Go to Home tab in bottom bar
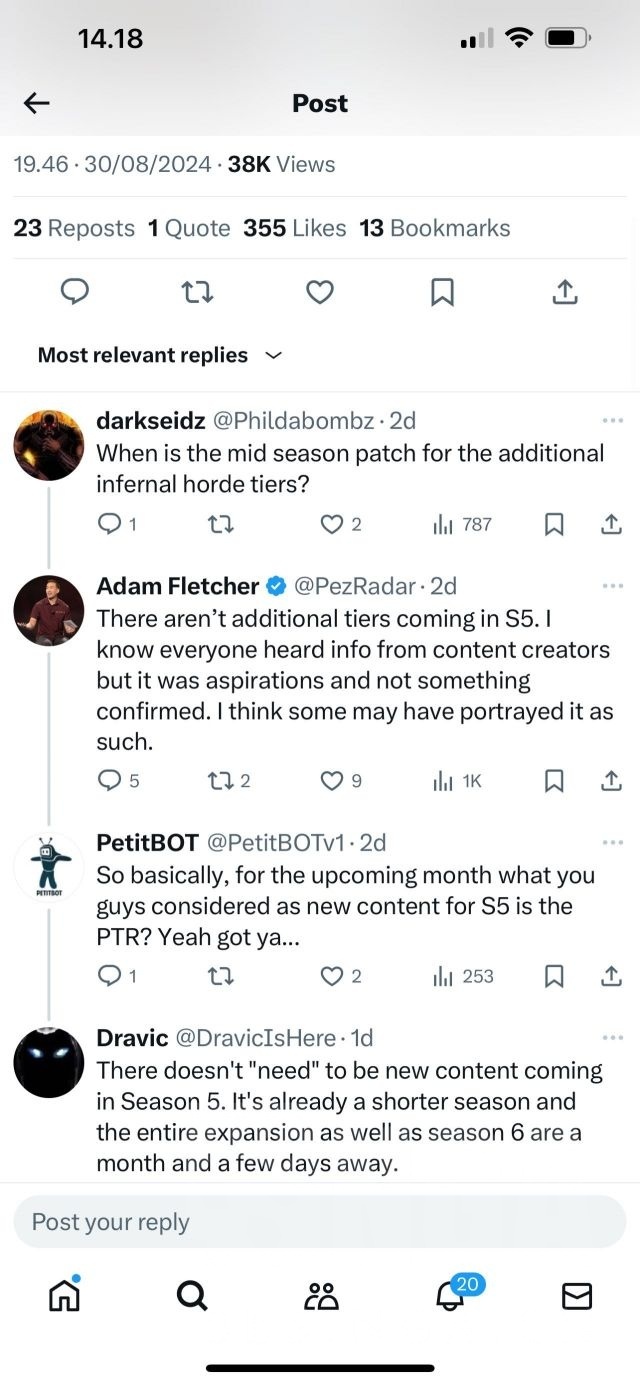Screen dimensions: 640x1384 coord(65,1295)
